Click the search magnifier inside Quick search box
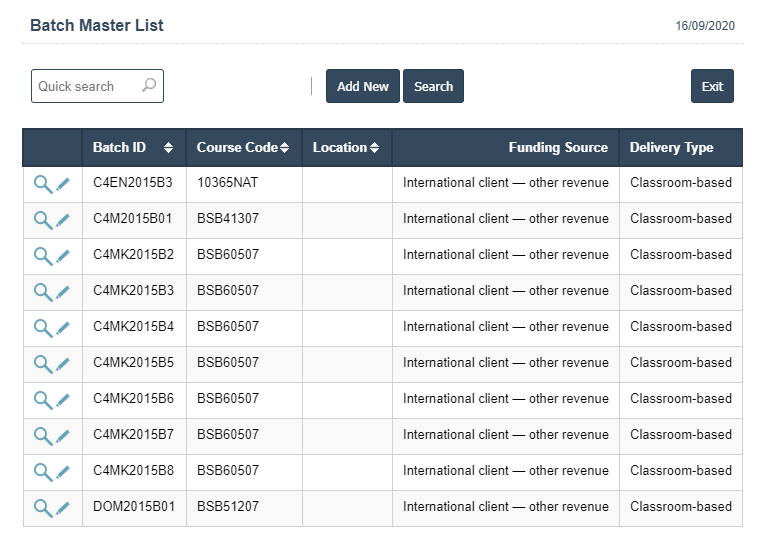This screenshot has height=535, width=762. 149,86
